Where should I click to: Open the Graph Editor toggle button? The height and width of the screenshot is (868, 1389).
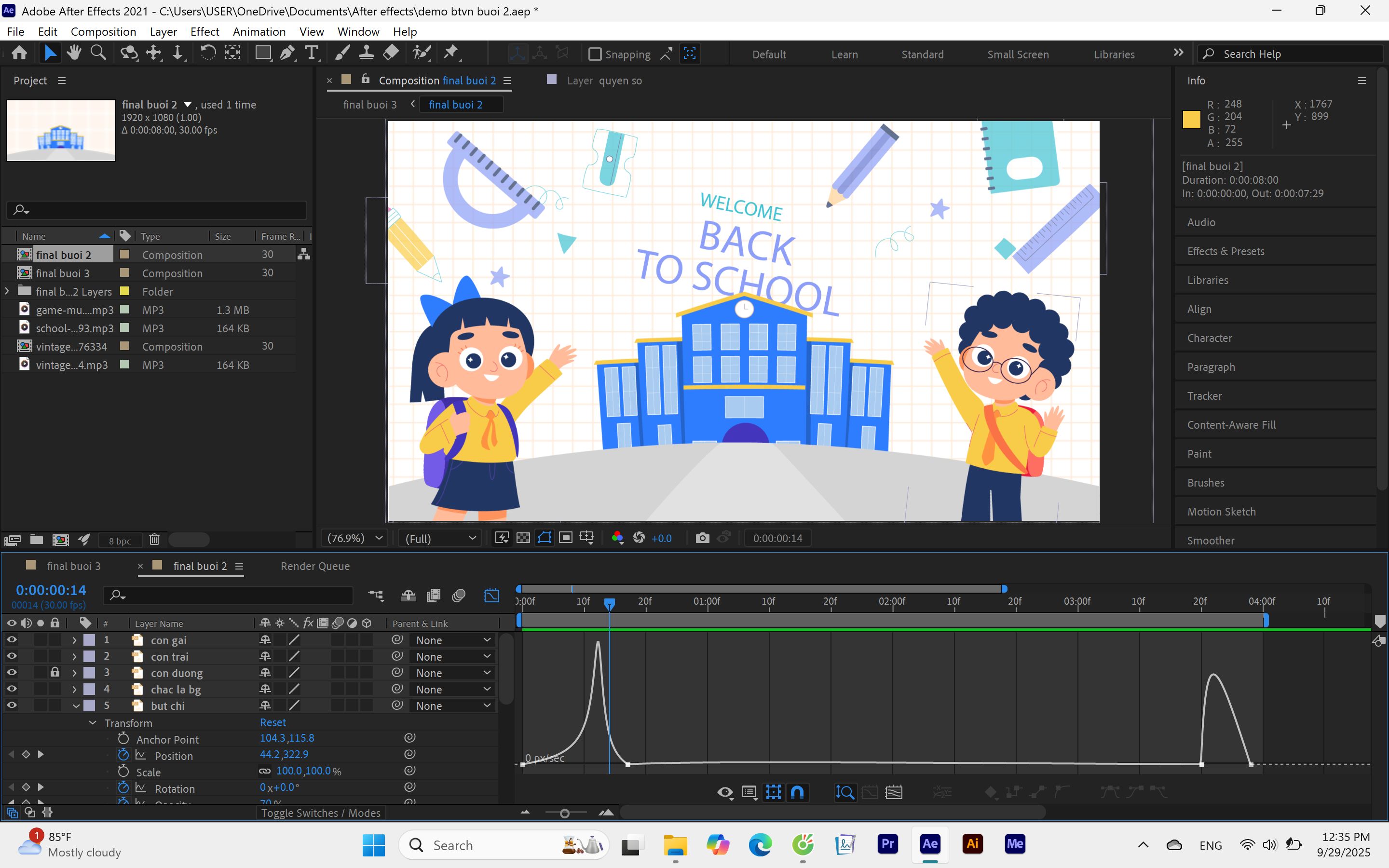(x=491, y=596)
